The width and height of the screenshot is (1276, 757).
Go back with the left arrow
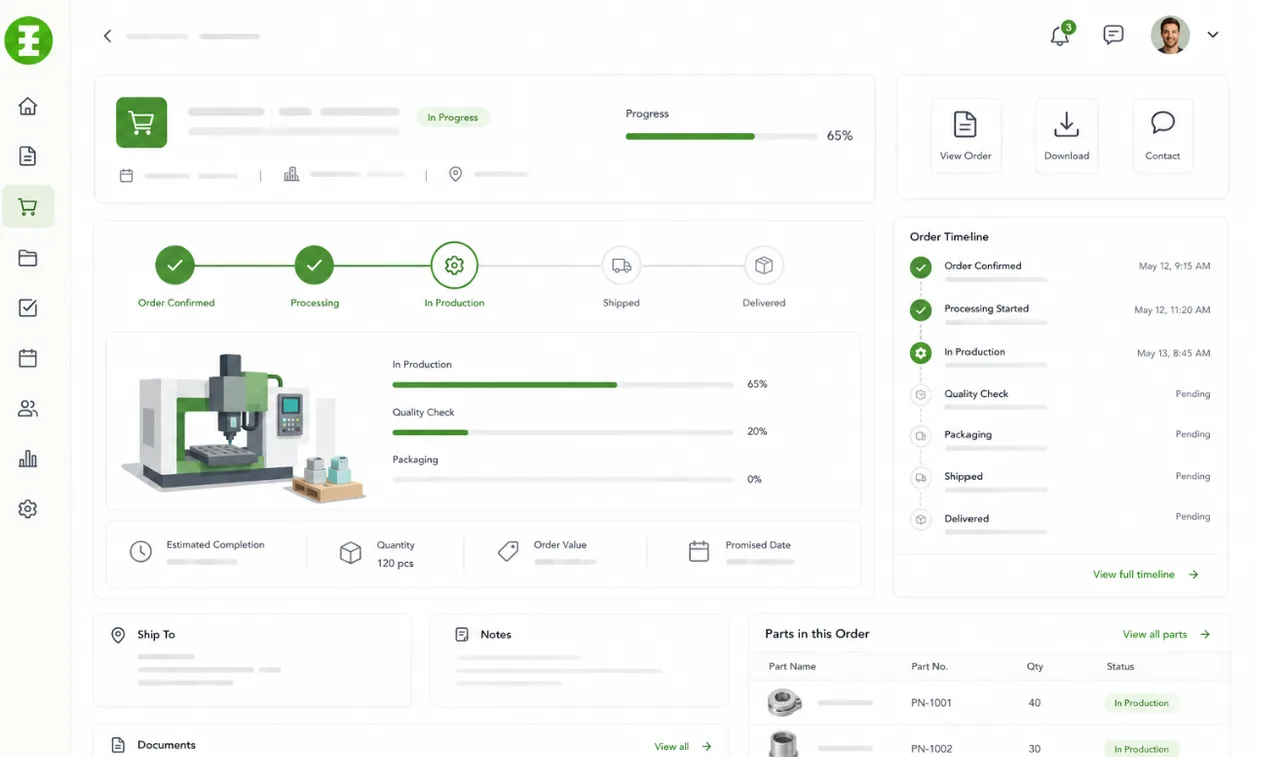click(107, 36)
